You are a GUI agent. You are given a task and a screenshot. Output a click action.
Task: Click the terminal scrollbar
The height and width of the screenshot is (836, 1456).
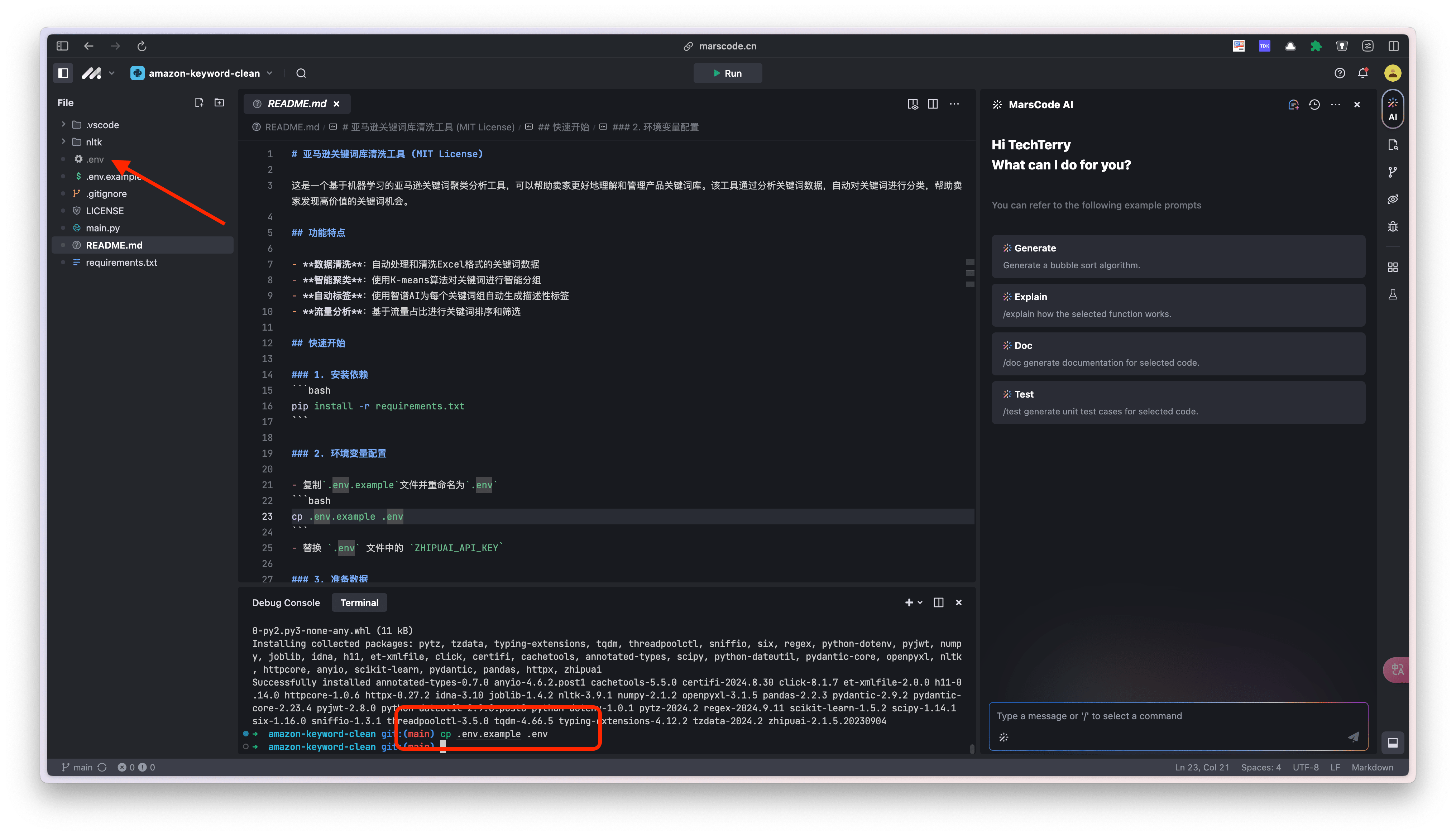[972, 749]
